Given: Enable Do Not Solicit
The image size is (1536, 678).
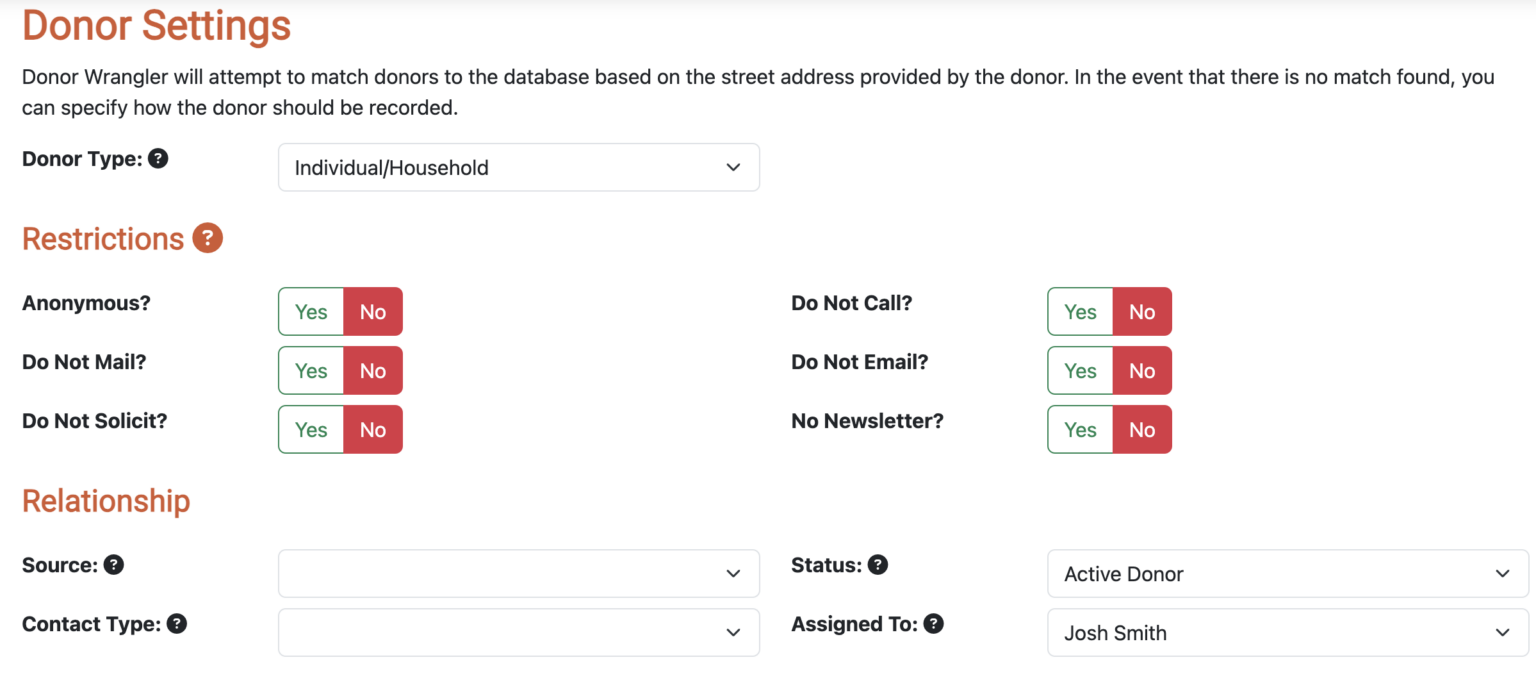Looking at the screenshot, I should click(x=310, y=429).
